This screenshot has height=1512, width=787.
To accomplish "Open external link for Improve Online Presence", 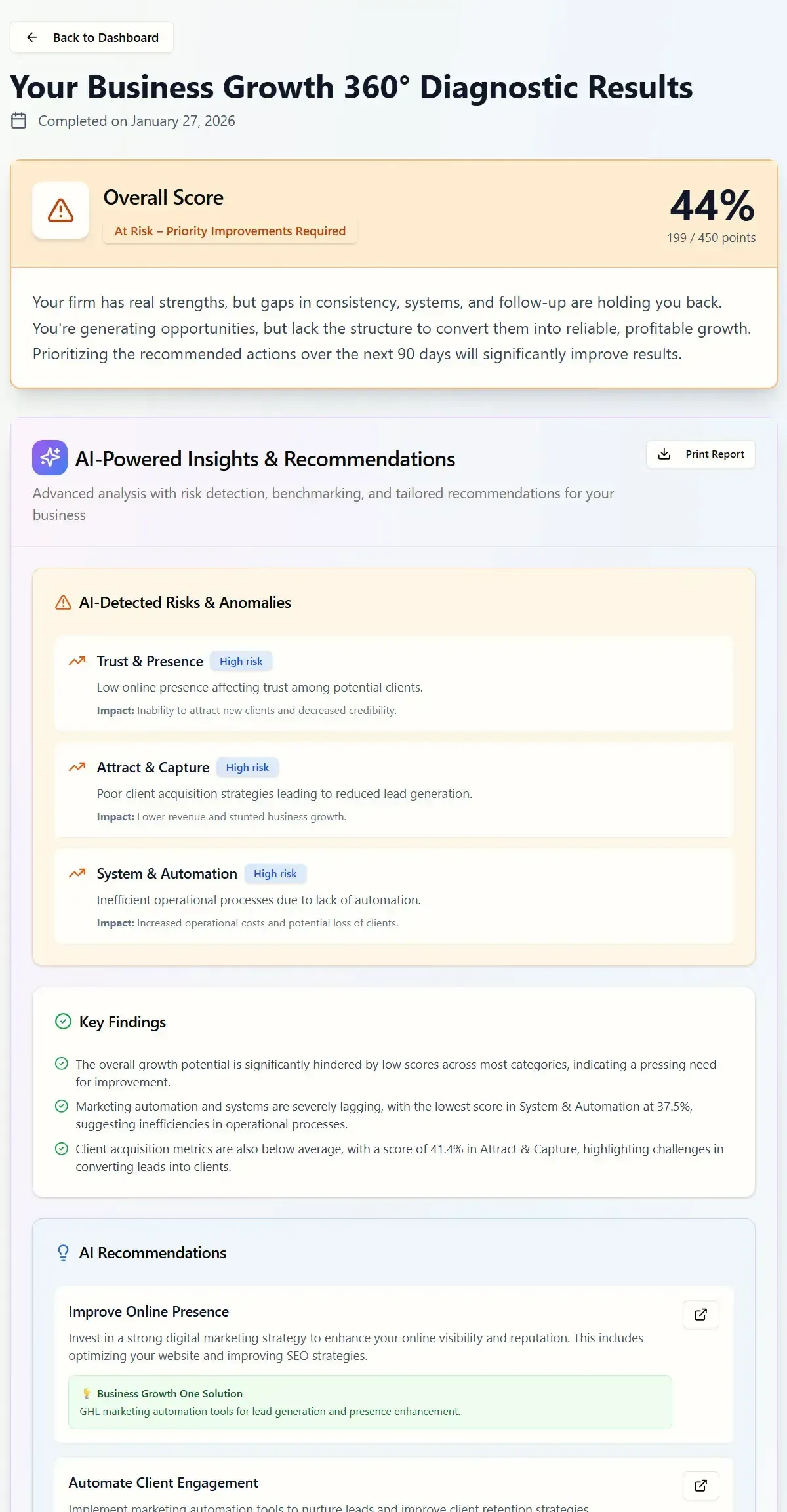I will click(700, 1315).
